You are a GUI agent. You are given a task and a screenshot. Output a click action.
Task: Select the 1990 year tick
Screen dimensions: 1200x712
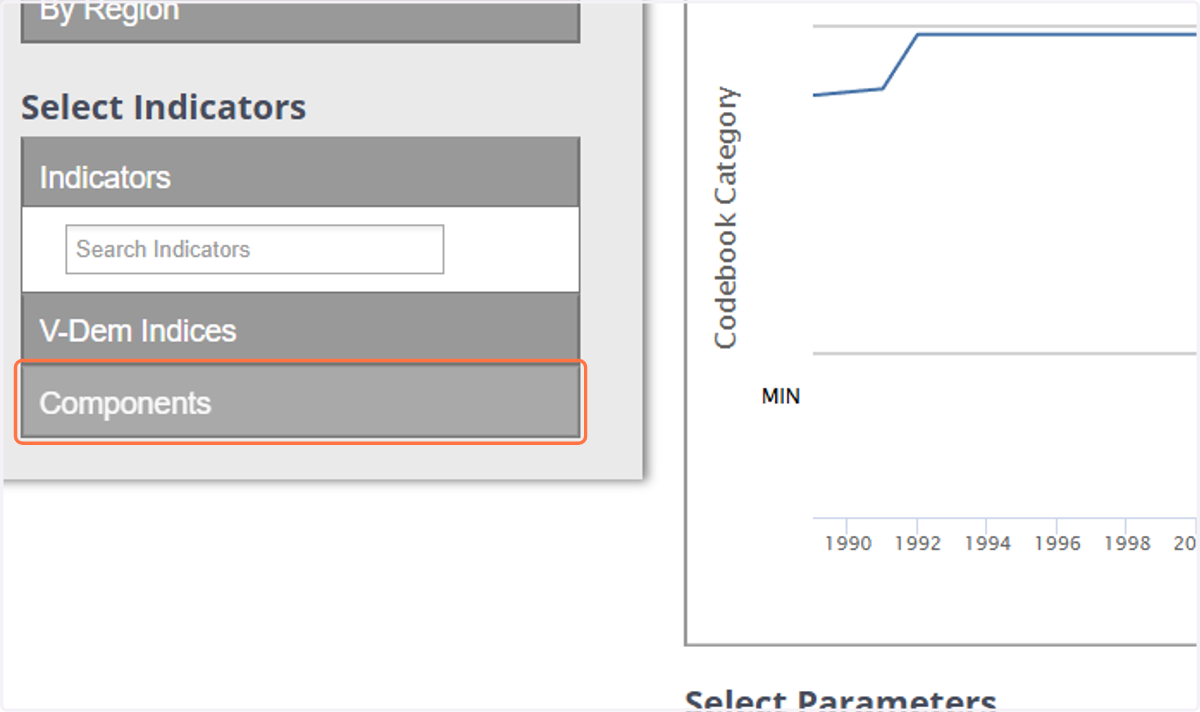(x=846, y=543)
